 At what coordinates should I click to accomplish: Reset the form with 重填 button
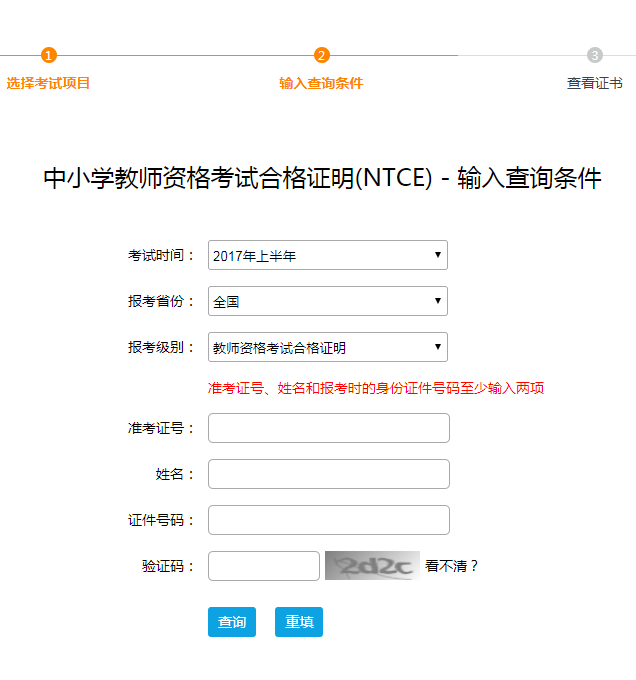(x=299, y=622)
